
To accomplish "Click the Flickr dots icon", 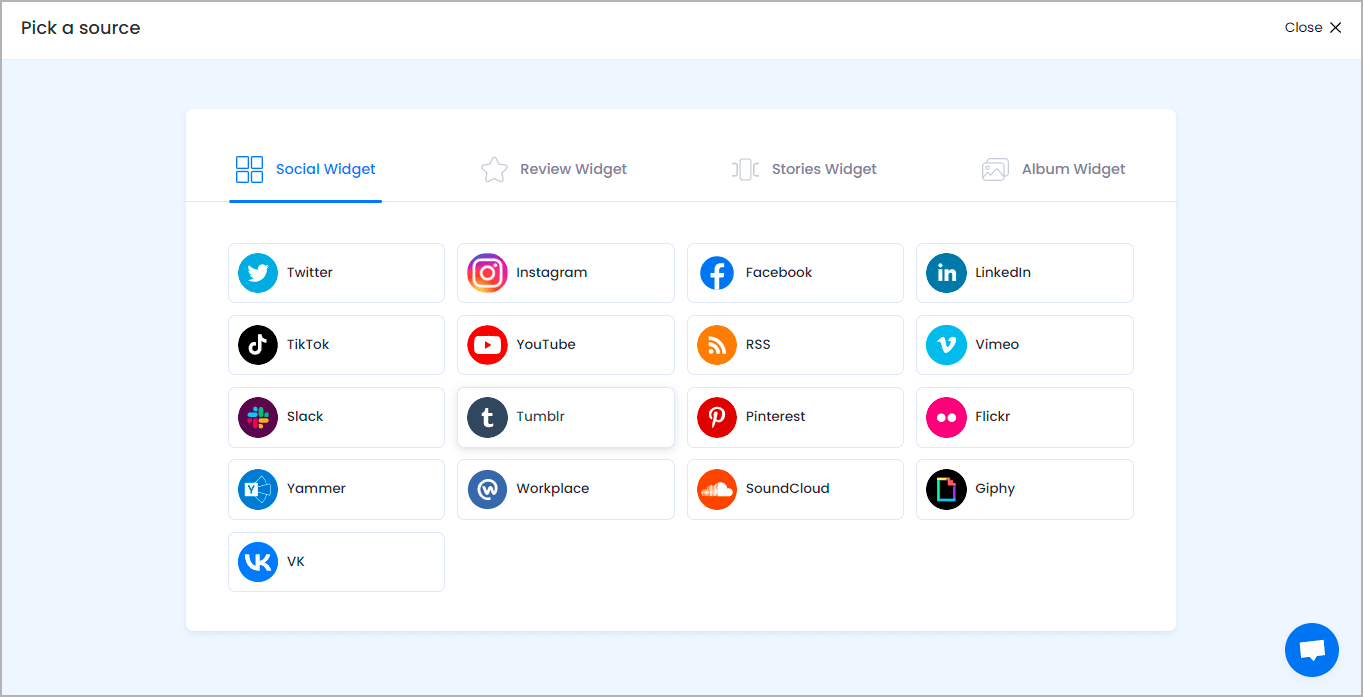I will 946,417.
